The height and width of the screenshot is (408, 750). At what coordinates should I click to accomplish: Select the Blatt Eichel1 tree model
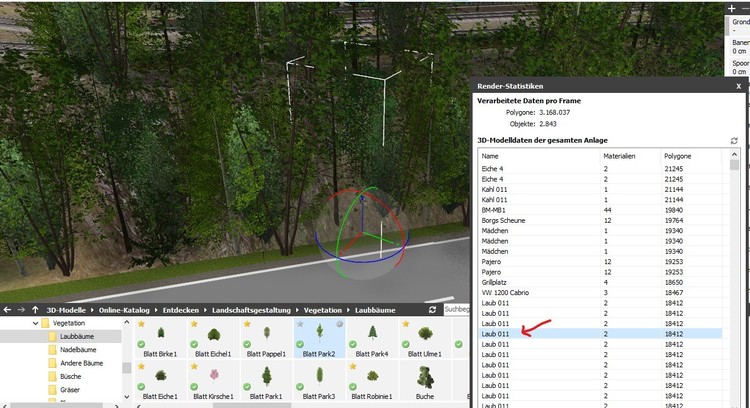[x=213, y=337]
